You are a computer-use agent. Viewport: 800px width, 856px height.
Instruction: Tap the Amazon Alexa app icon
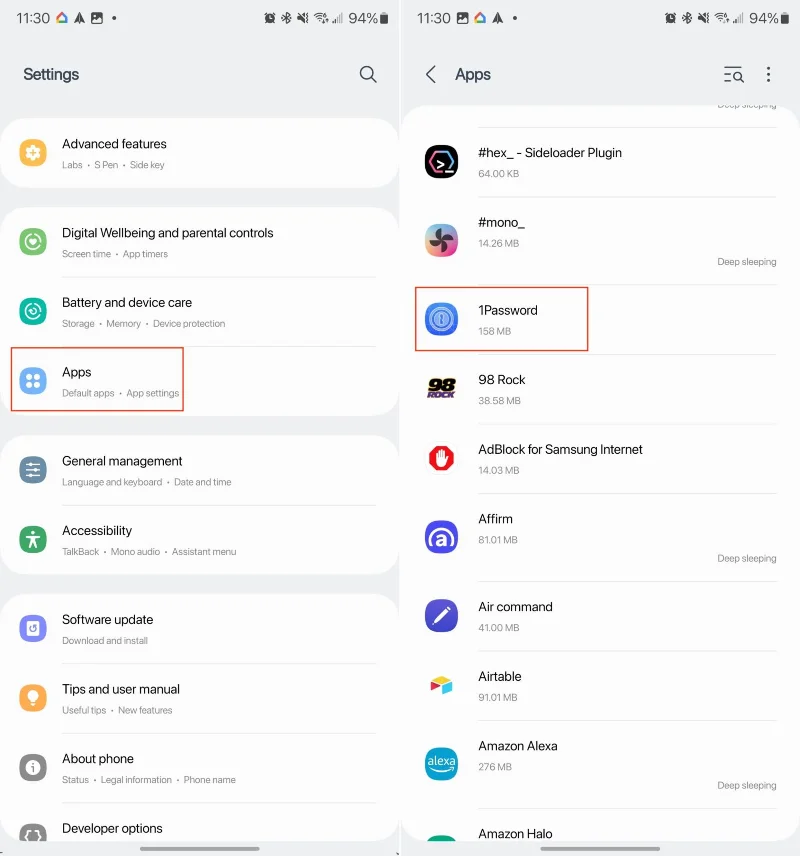[x=441, y=763]
